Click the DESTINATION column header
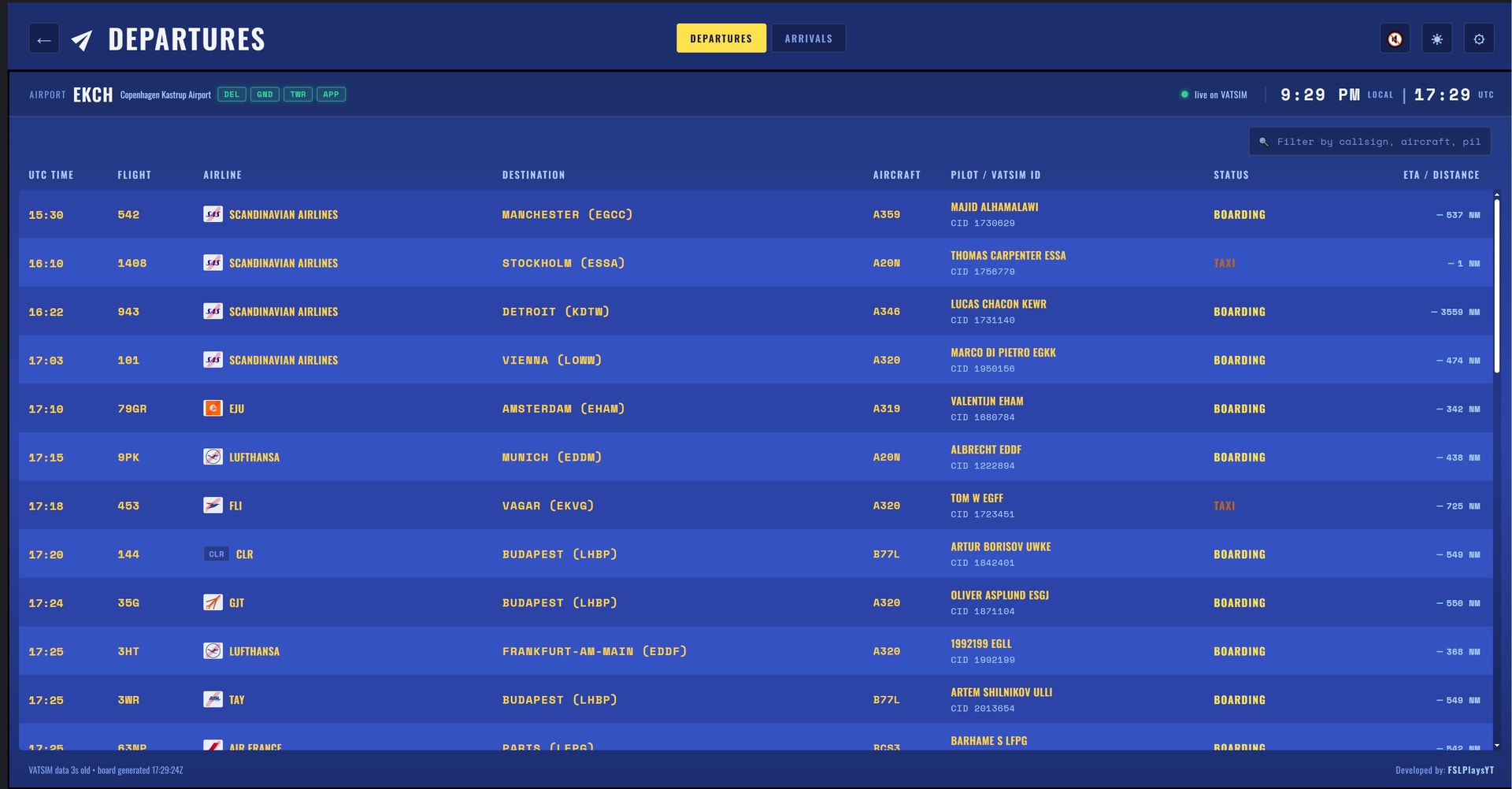1512x789 pixels. pos(533,175)
